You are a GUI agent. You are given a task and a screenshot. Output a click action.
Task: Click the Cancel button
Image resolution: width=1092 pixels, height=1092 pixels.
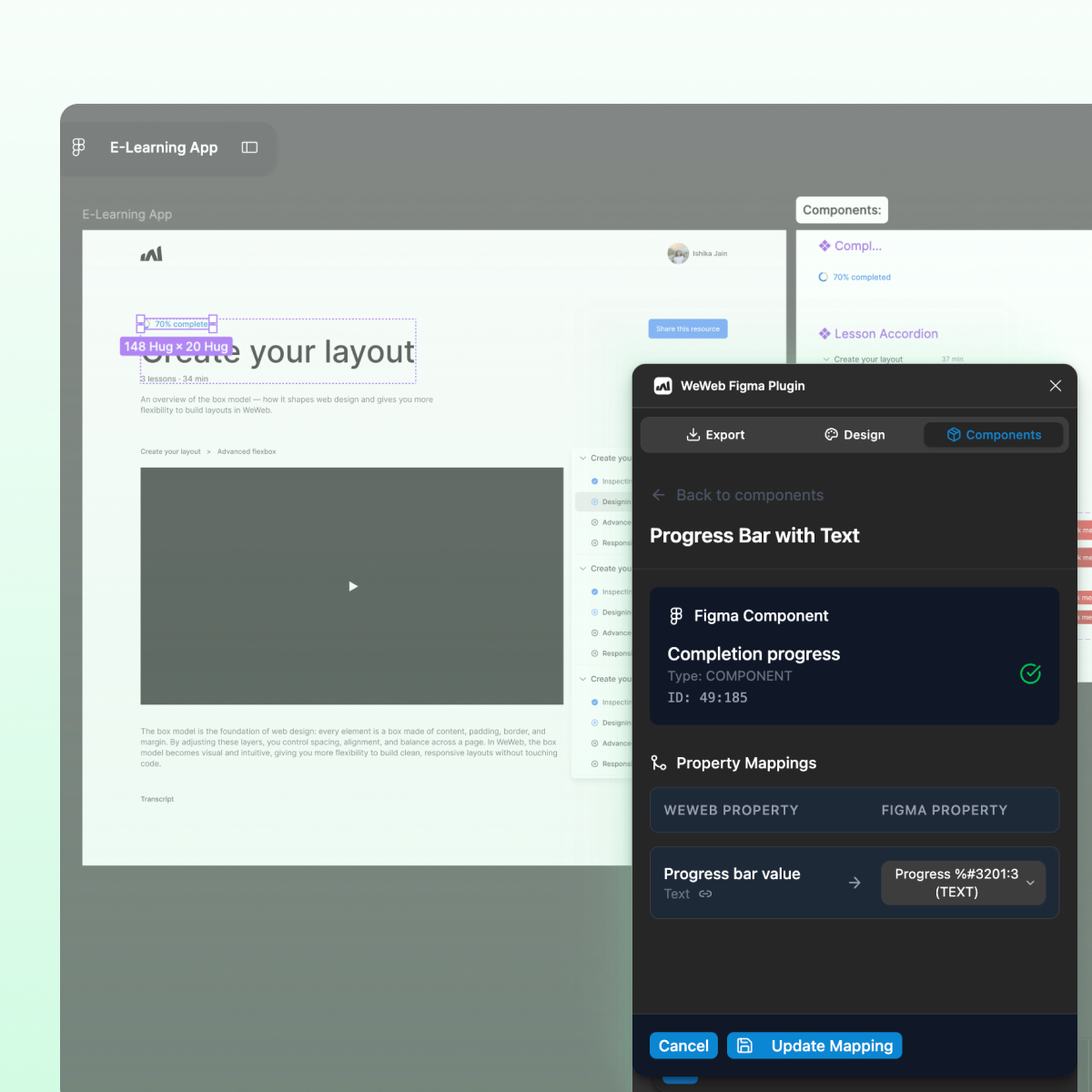point(683,1046)
